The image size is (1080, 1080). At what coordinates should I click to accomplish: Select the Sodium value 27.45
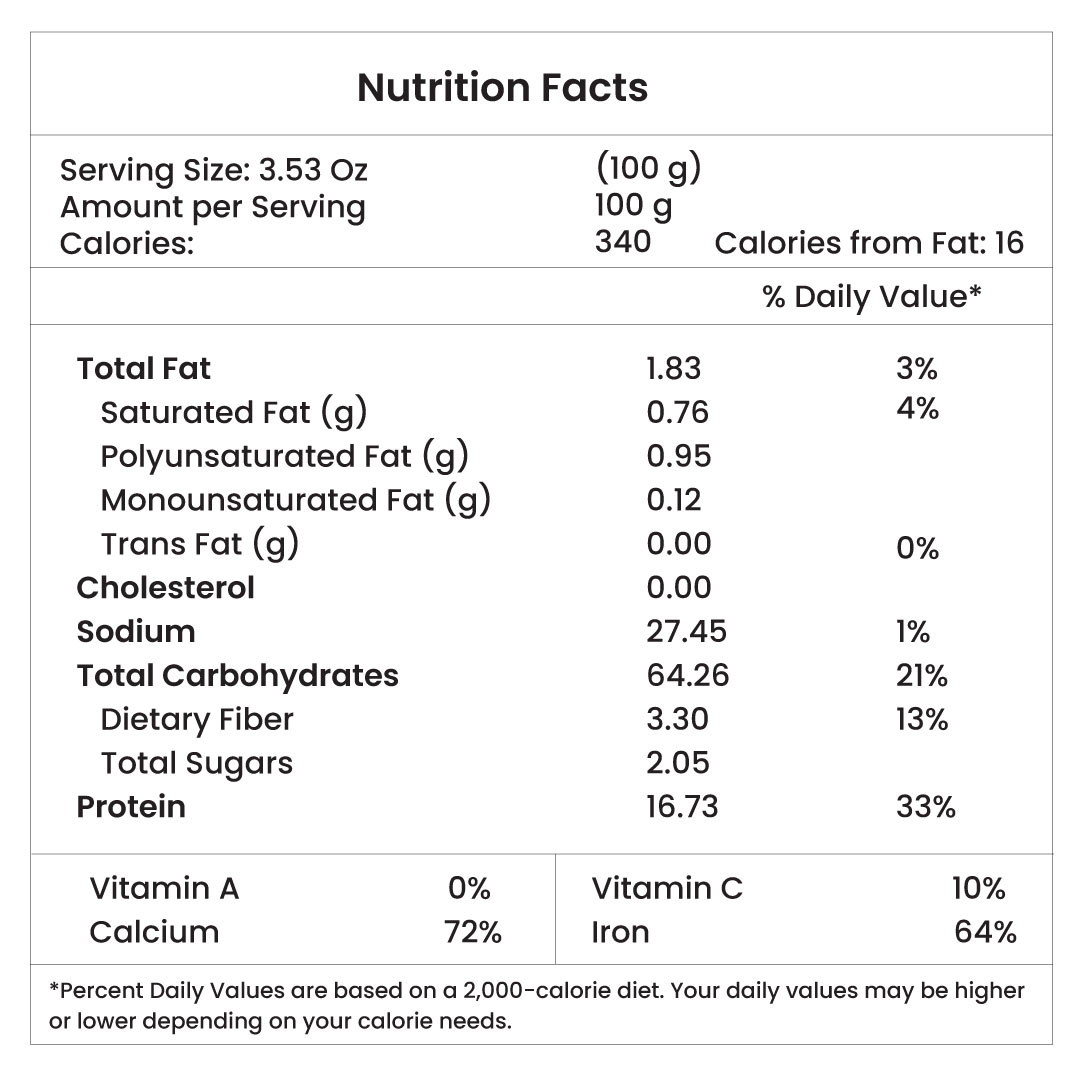686,632
